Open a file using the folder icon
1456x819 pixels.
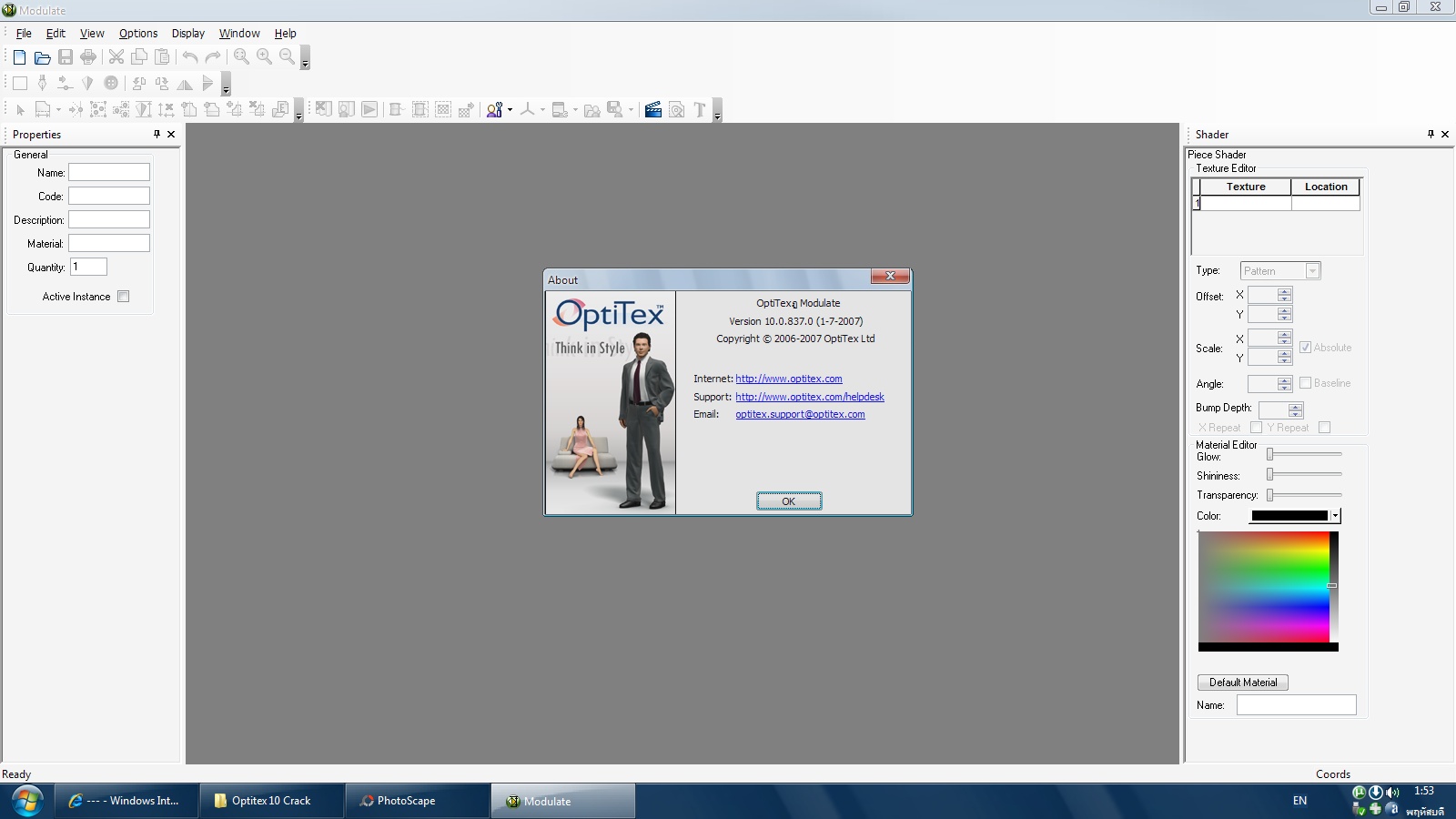coord(42,56)
